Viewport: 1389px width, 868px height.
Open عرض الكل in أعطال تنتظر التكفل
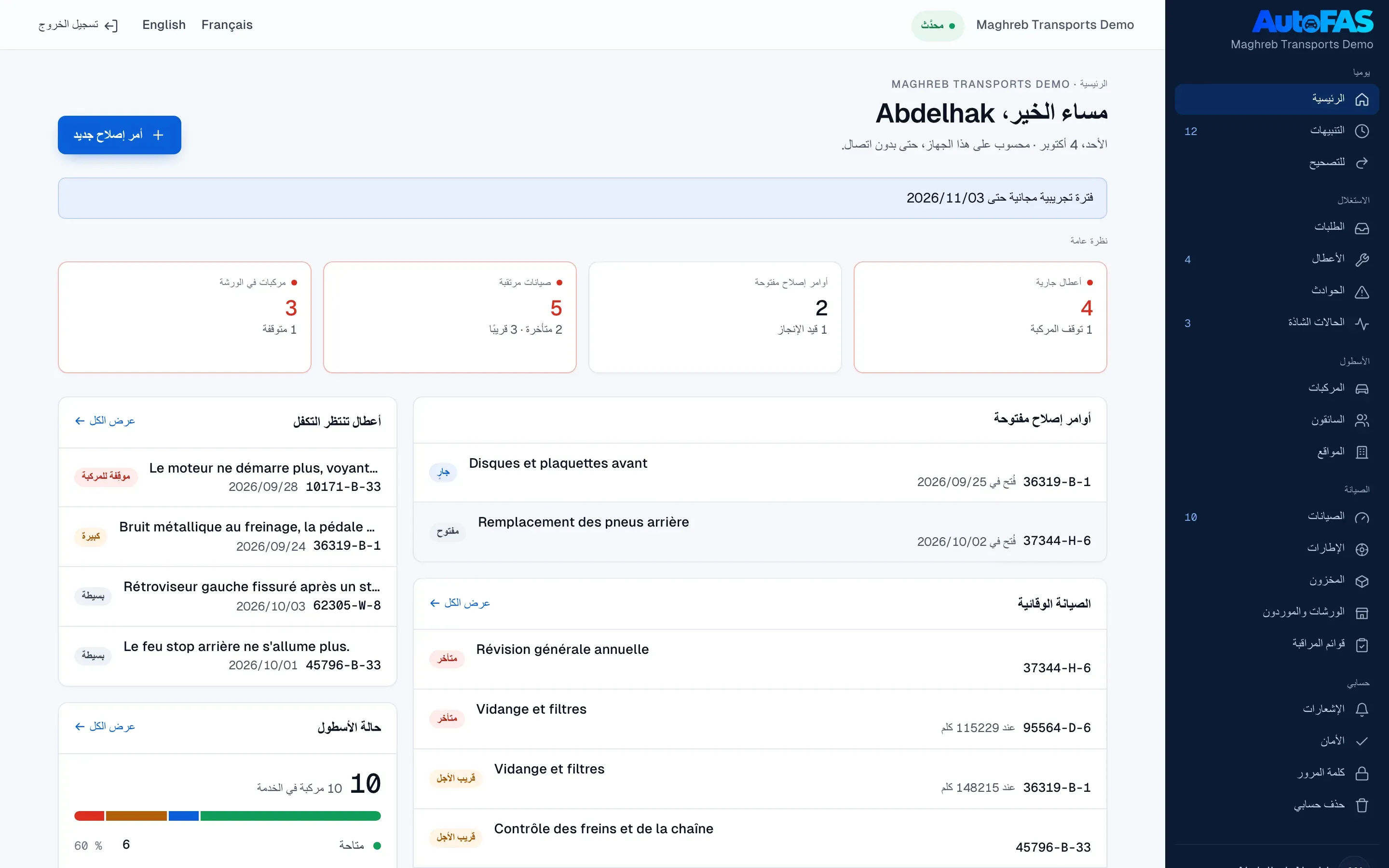click(x=105, y=421)
